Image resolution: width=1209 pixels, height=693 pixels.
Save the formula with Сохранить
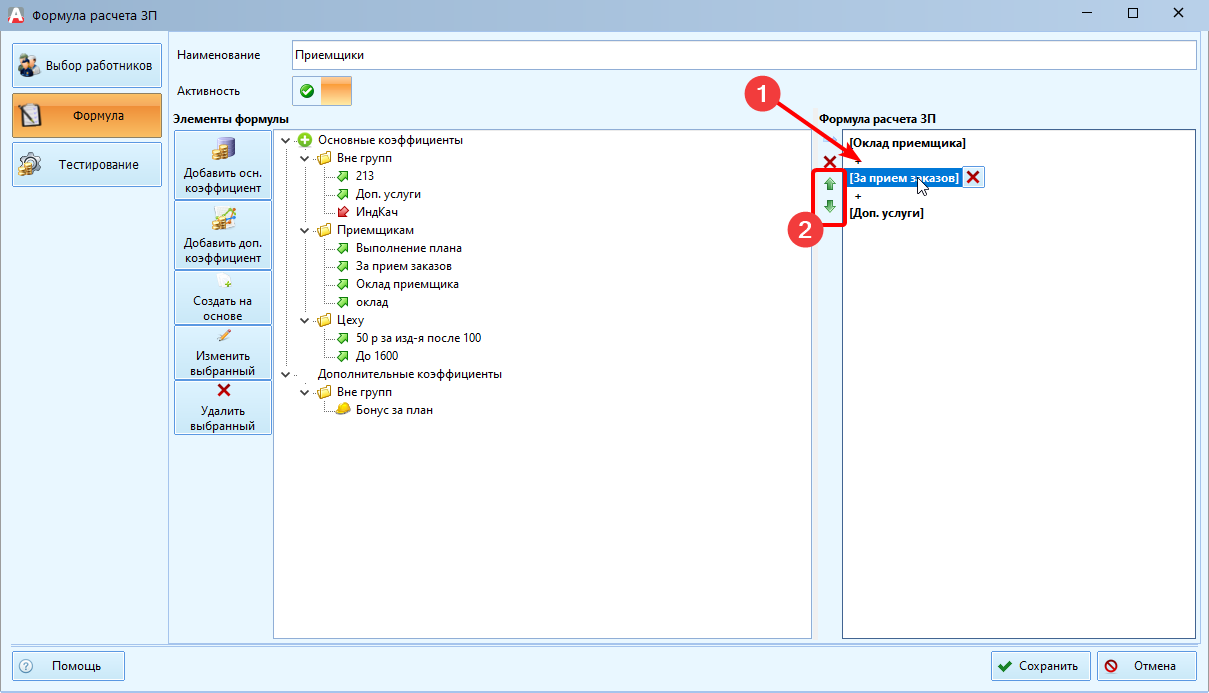(1039, 666)
